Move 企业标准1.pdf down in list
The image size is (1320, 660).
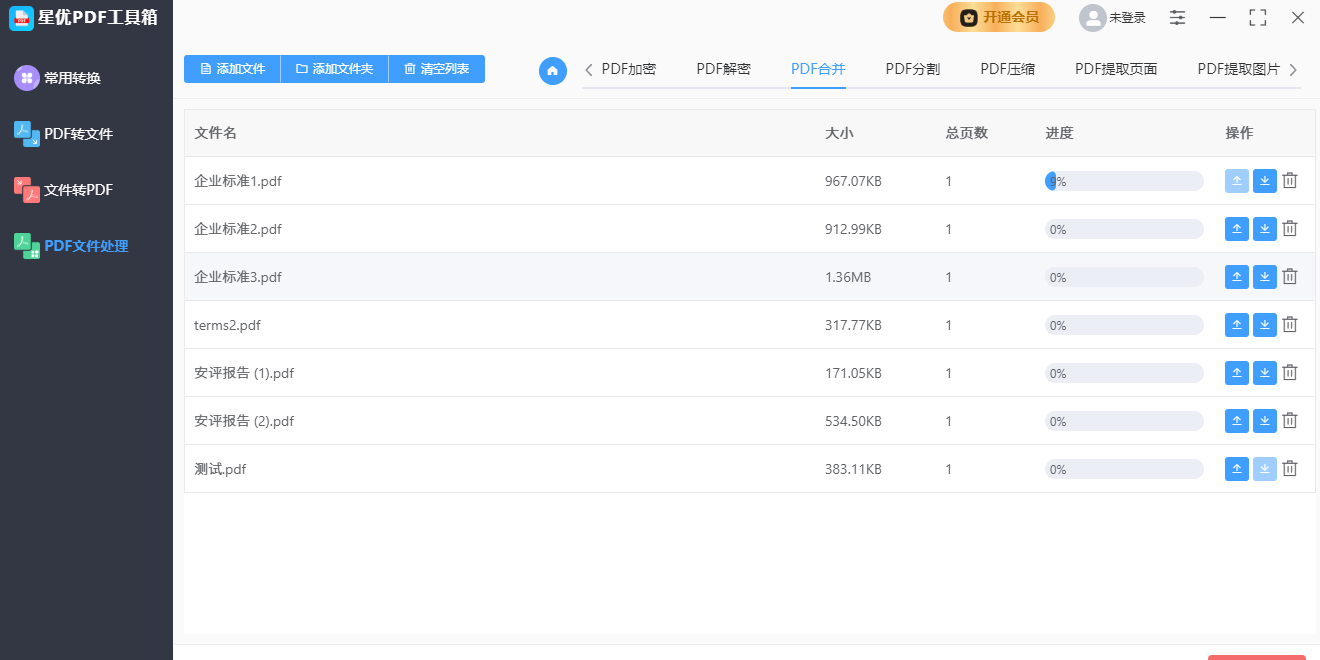1265,181
